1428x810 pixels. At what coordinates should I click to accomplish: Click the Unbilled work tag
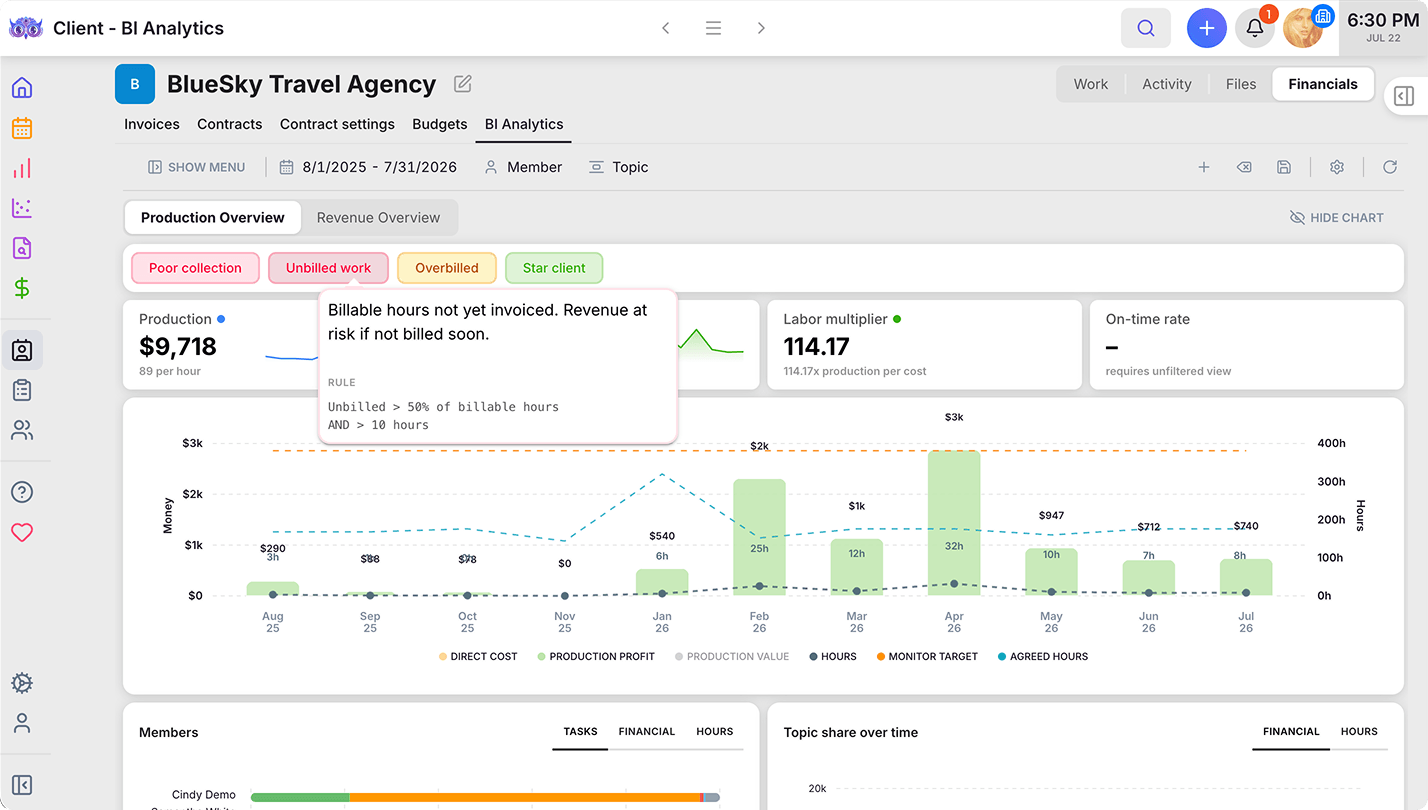328,268
